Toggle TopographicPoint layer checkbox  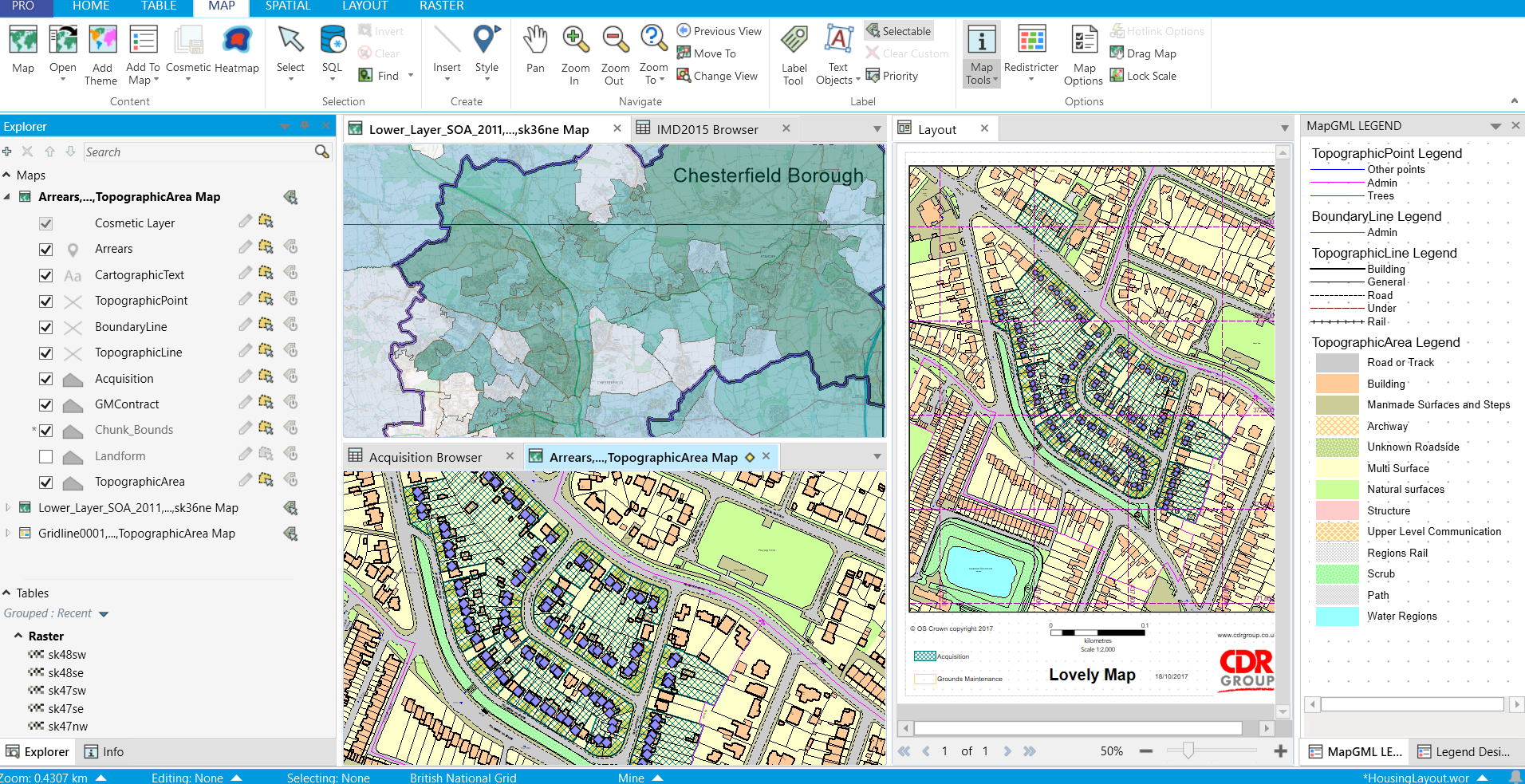(x=46, y=301)
